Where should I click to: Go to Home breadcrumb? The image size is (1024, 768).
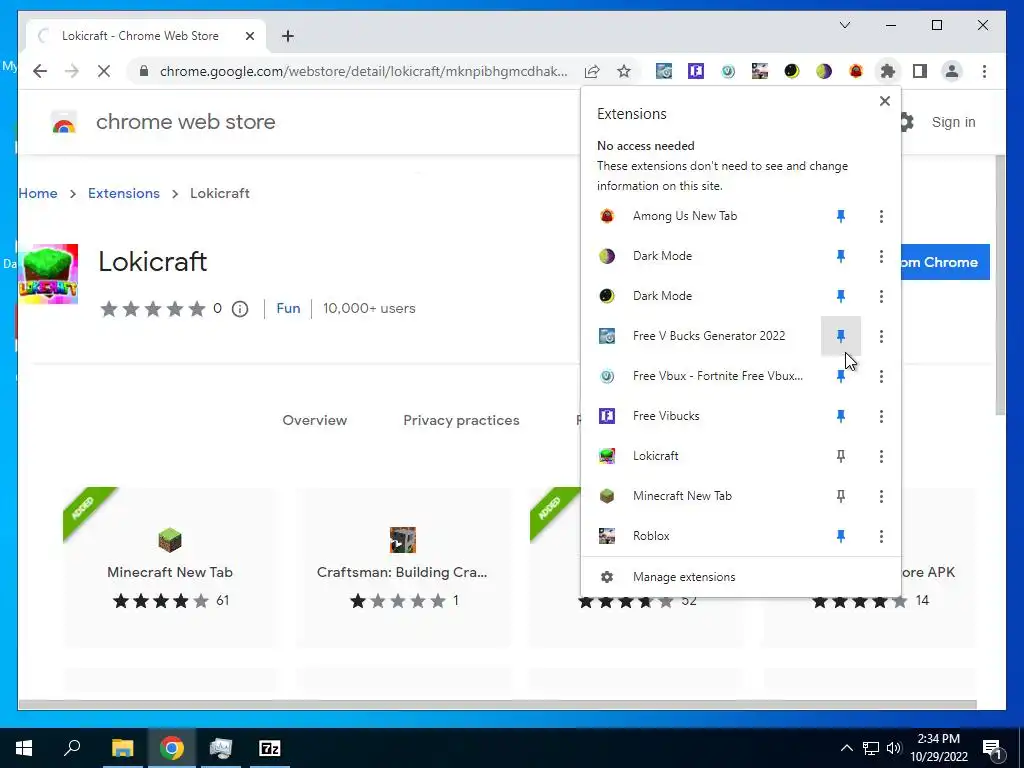[38, 193]
